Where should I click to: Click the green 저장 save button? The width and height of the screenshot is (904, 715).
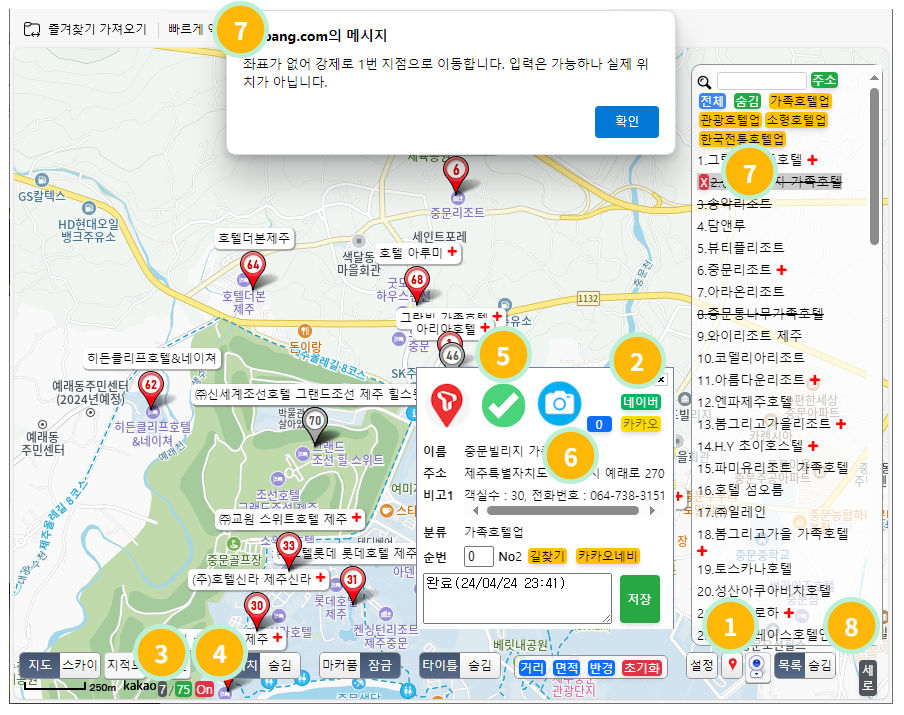point(639,599)
